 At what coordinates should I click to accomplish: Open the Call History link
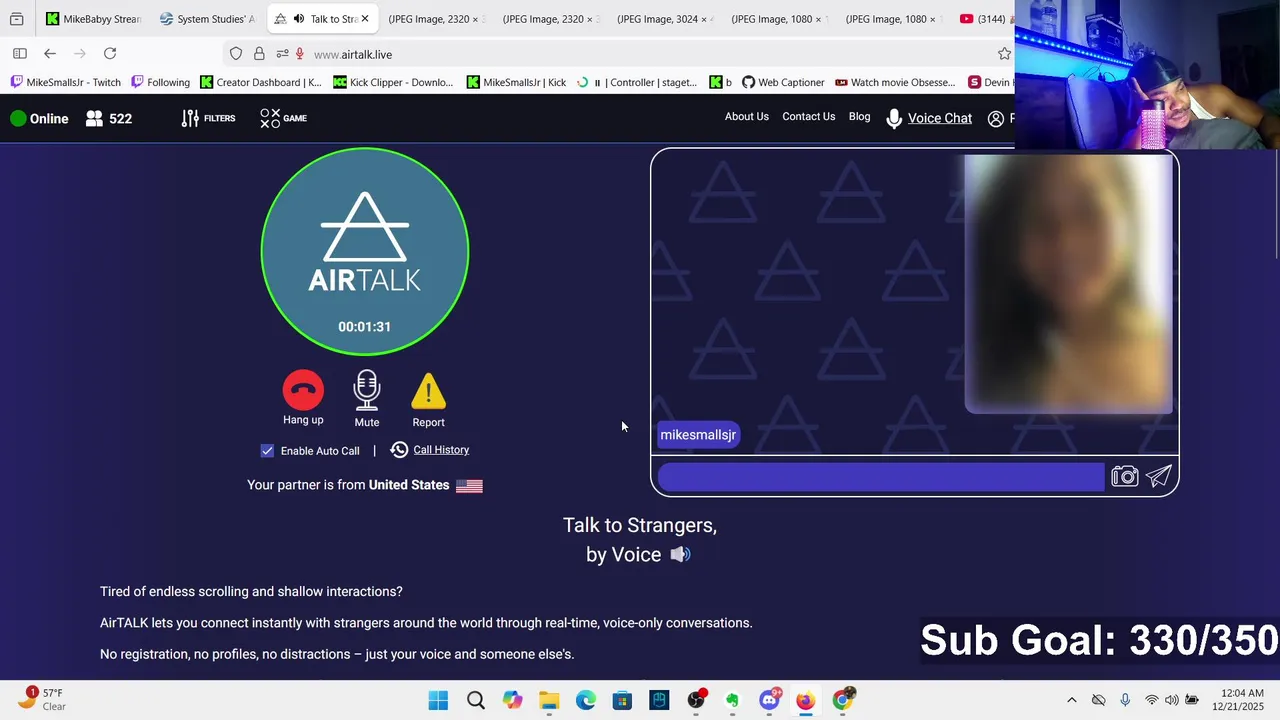point(441,450)
